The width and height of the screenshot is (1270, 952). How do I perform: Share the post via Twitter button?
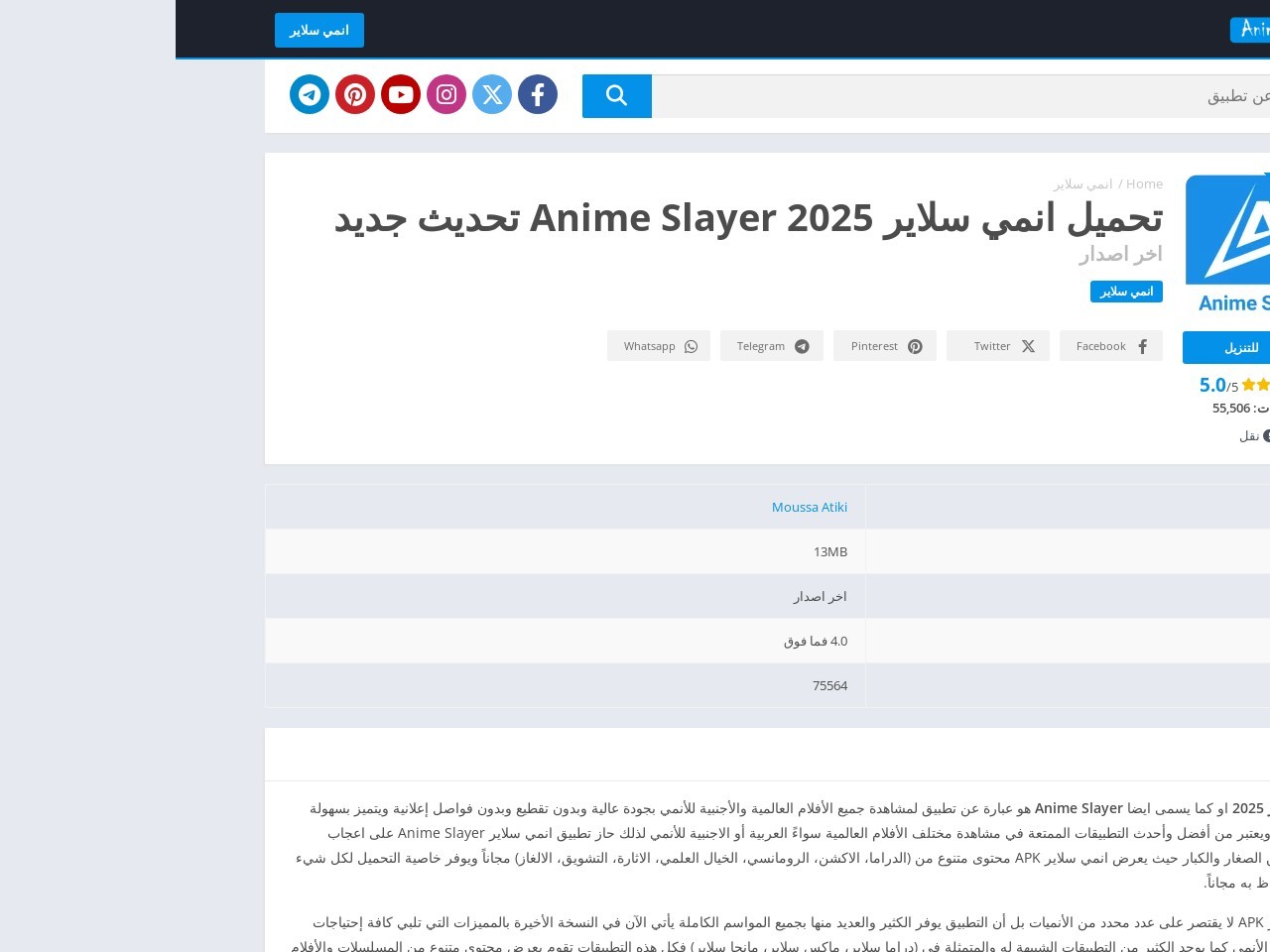[x=998, y=346]
